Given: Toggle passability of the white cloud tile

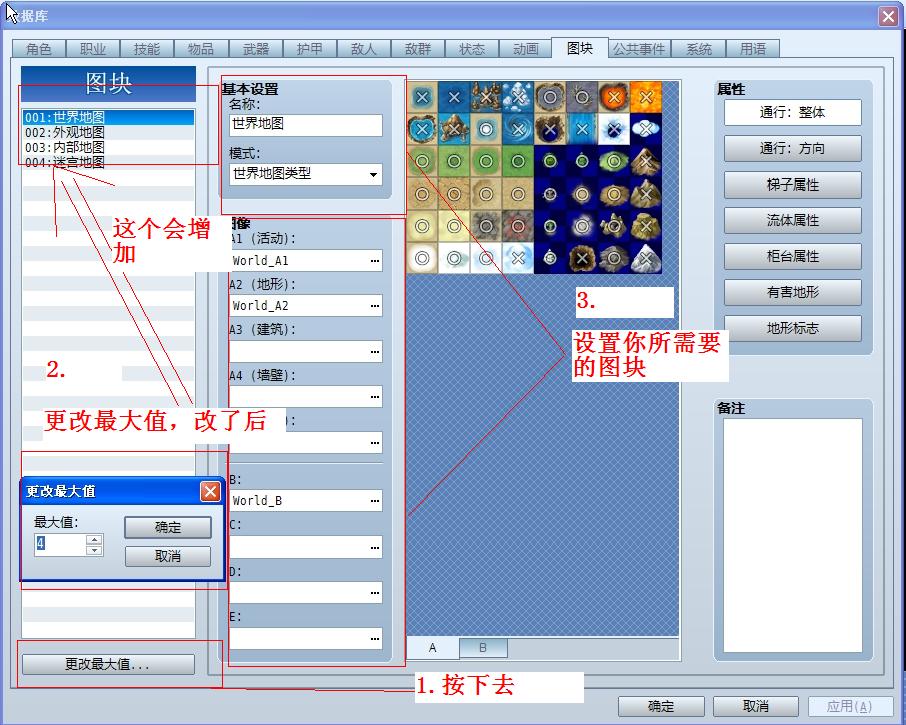Looking at the screenshot, I should [646, 129].
